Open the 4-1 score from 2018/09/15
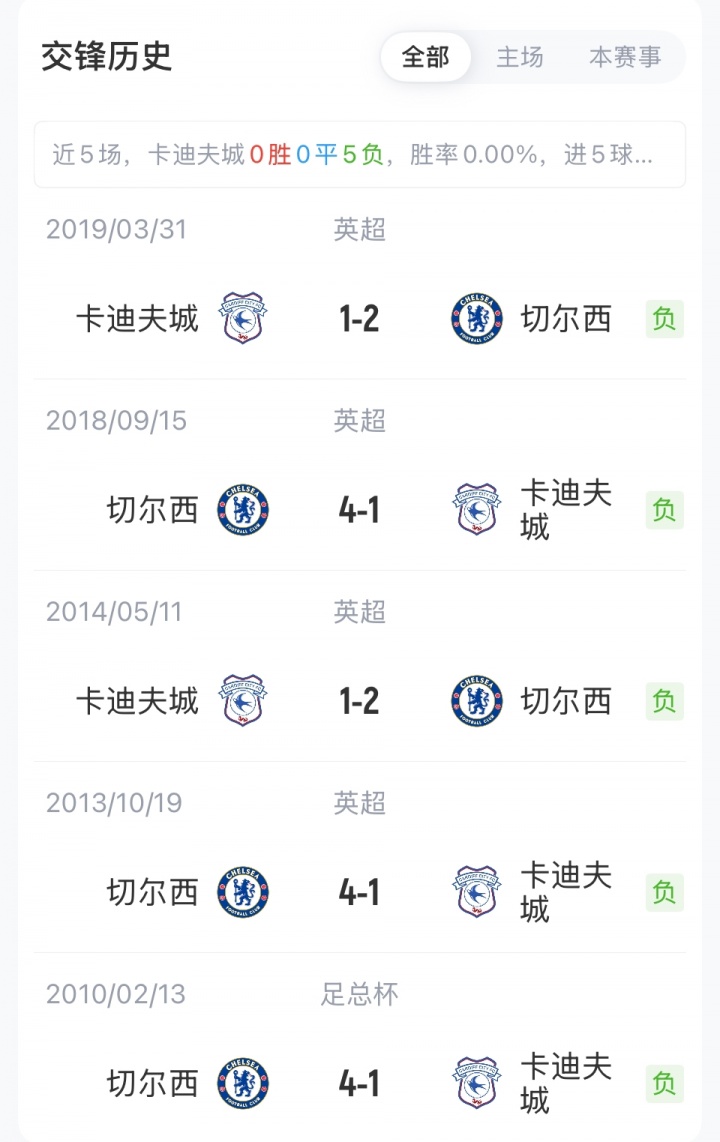The width and height of the screenshot is (720, 1142). [359, 510]
